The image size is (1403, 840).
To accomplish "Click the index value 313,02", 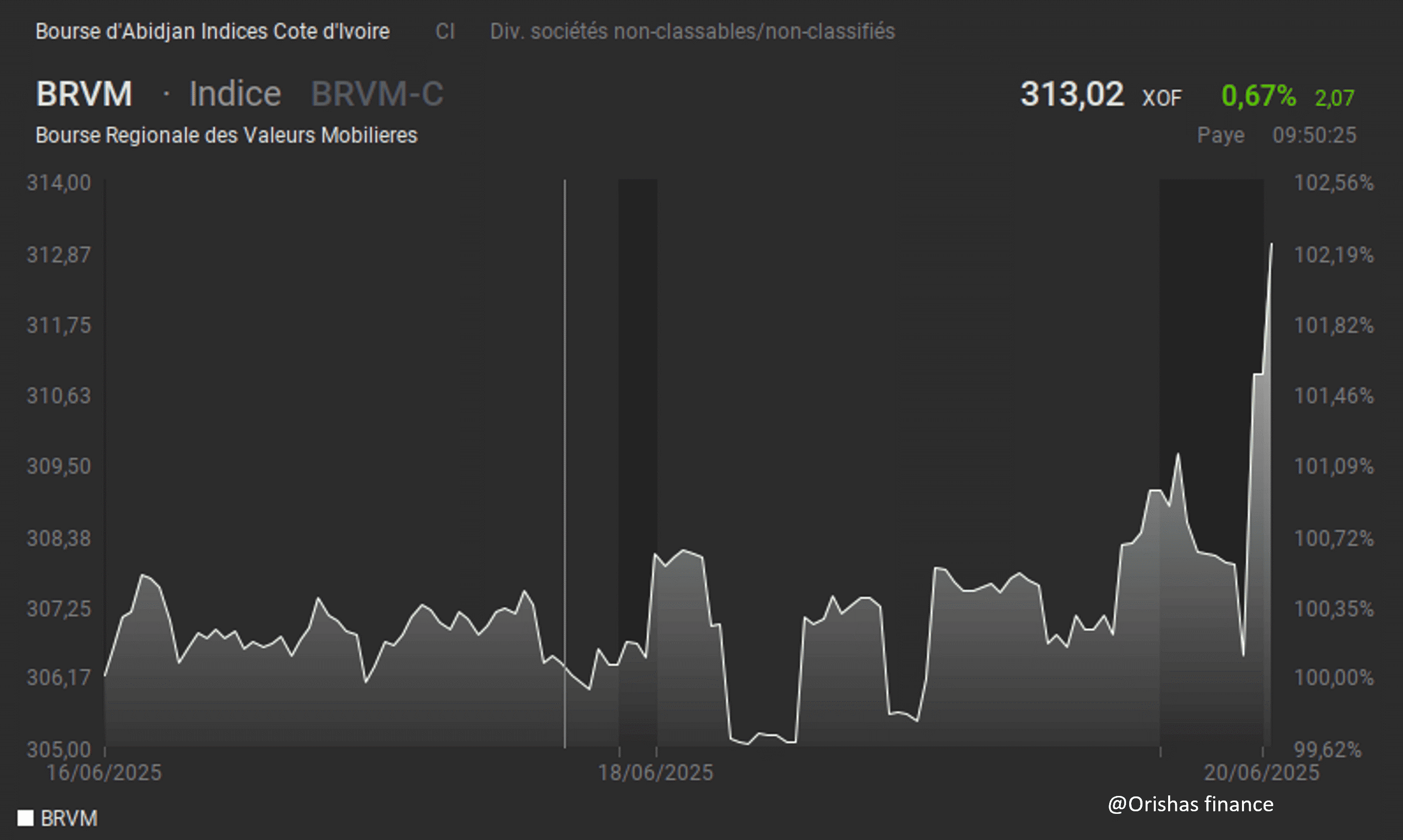I will (1072, 93).
